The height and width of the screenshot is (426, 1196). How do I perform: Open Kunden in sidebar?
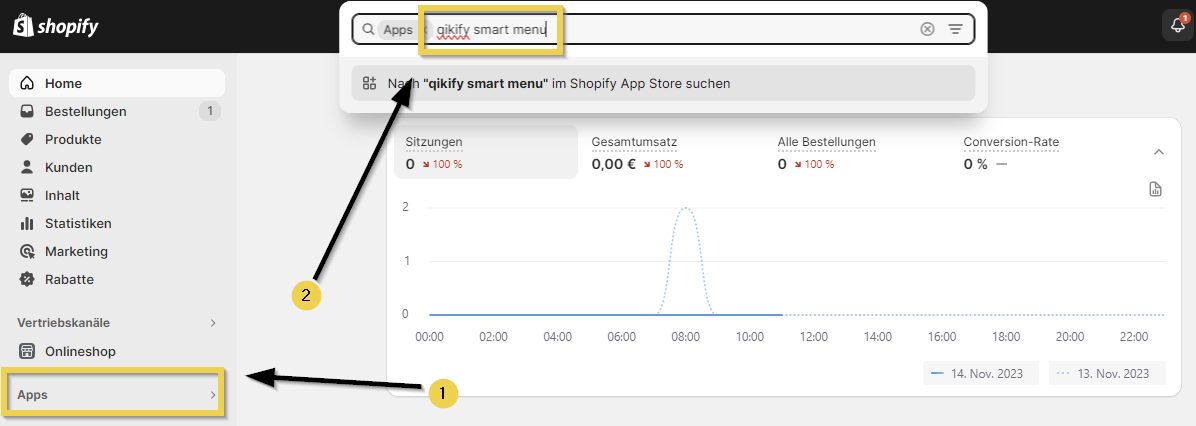point(68,167)
